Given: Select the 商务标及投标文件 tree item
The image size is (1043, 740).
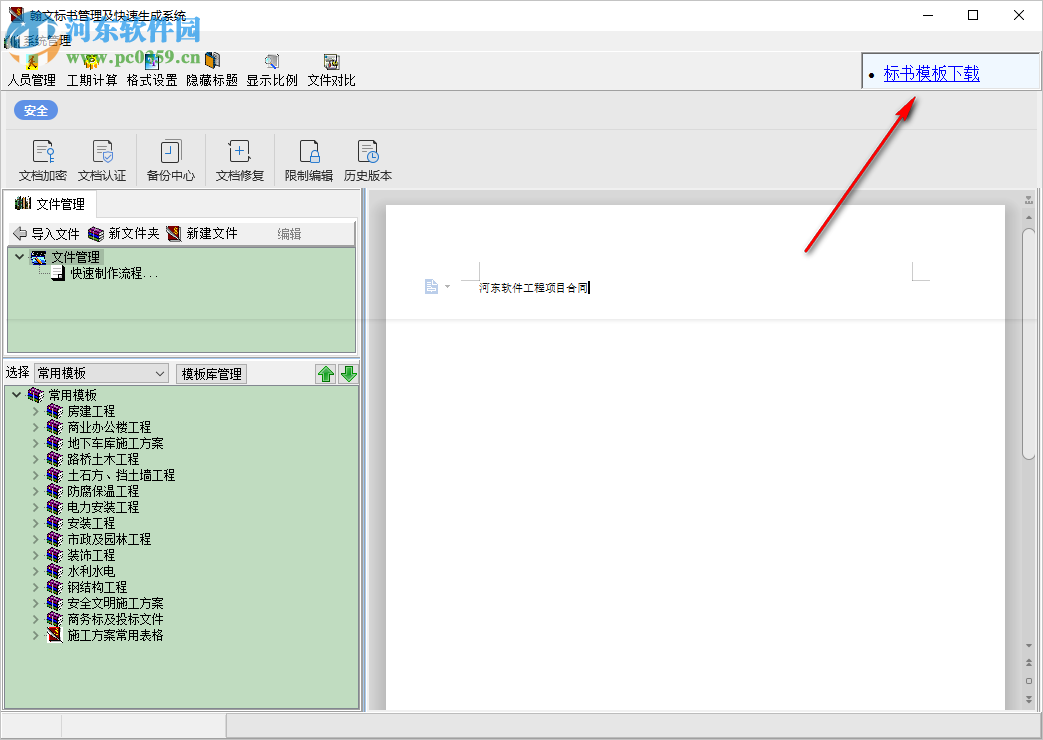Looking at the screenshot, I should click(115, 619).
